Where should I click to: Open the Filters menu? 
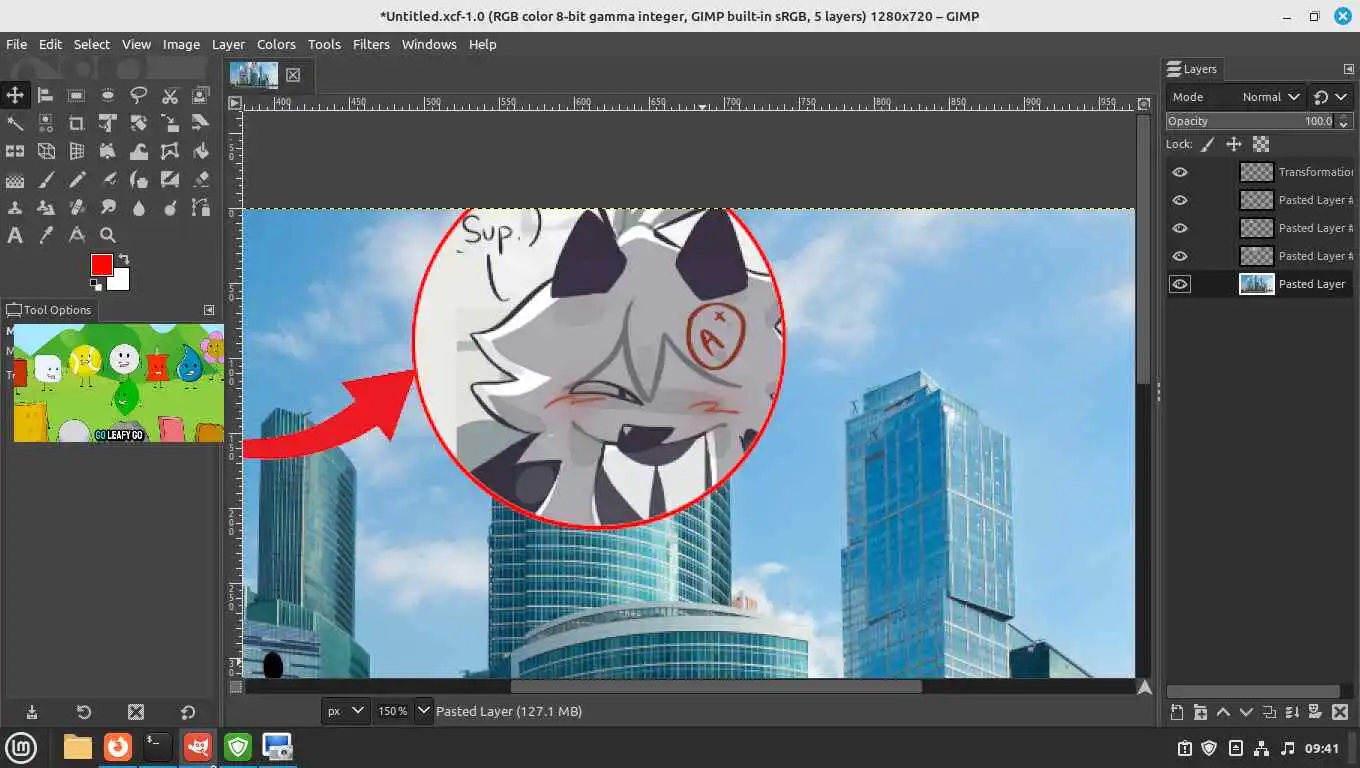pos(371,44)
